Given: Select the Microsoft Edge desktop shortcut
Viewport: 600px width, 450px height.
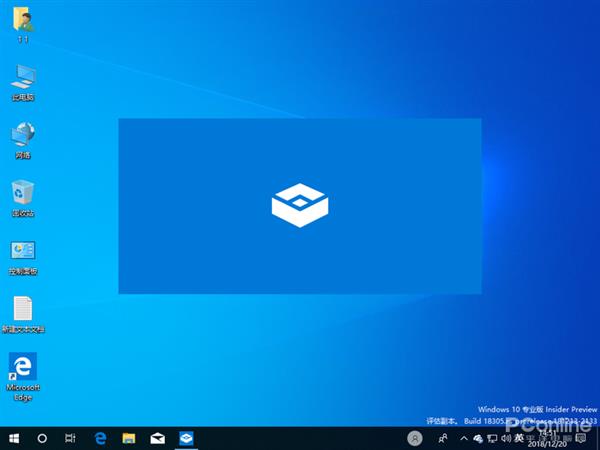Looking at the screenshot, I should tap(23, 377).
